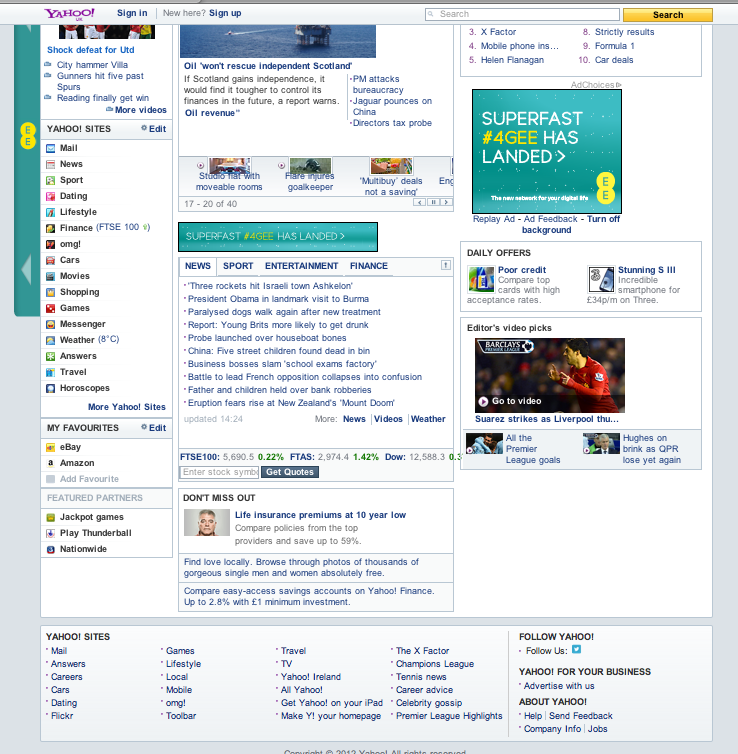Viewport: 738px width, 754px height.
Task: Click the eBay icon in My Favourites
Action: (50, 447)
